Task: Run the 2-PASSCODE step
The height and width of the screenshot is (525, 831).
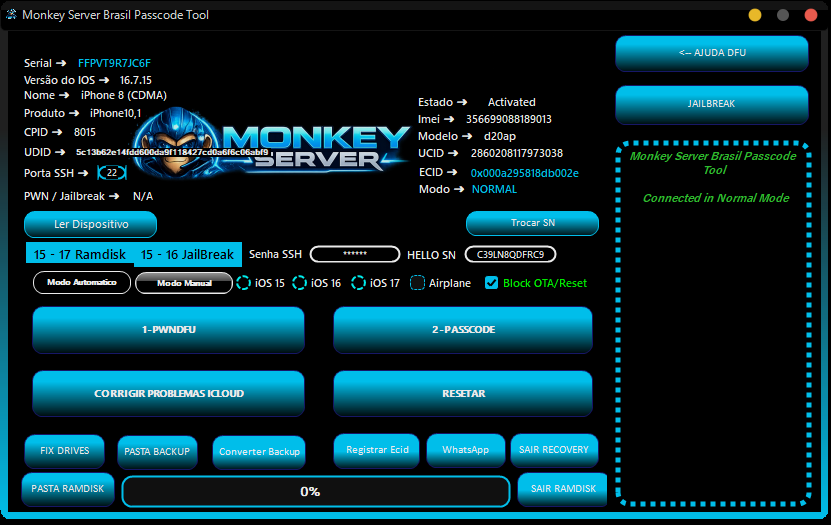Action: (x=462, y=330)
